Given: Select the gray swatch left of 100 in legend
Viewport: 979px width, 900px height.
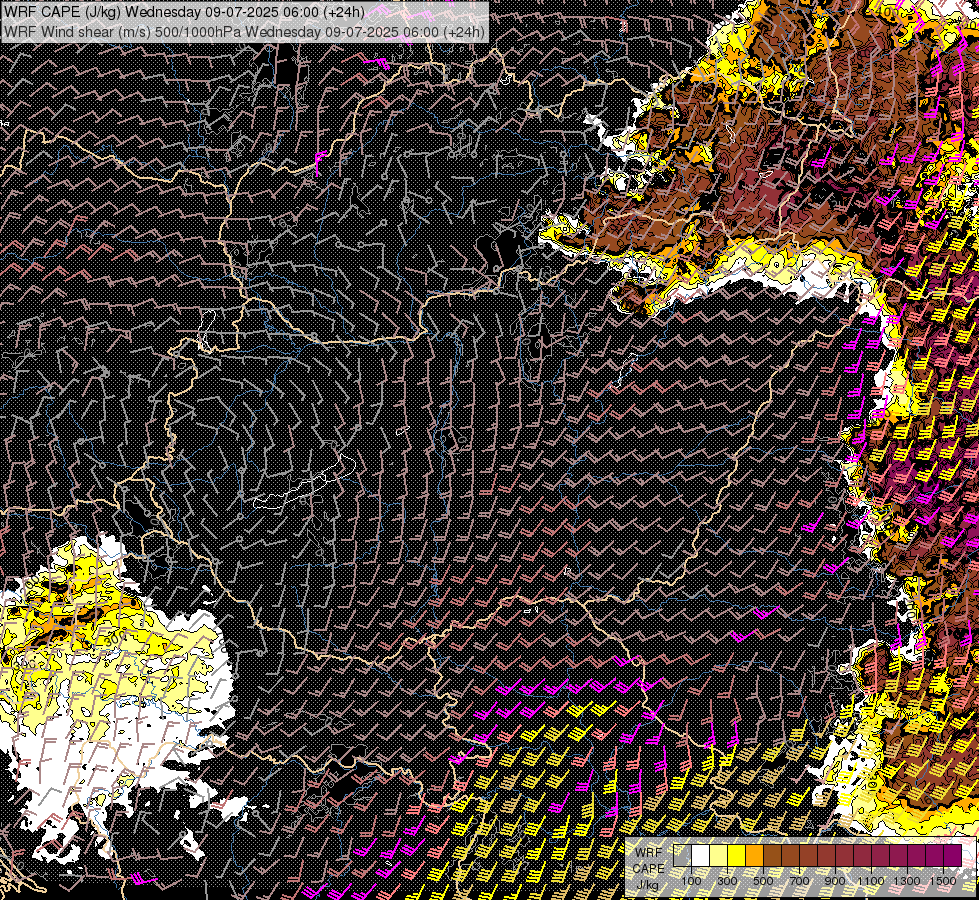Looking at the screenshot, I should pos(682,855).
